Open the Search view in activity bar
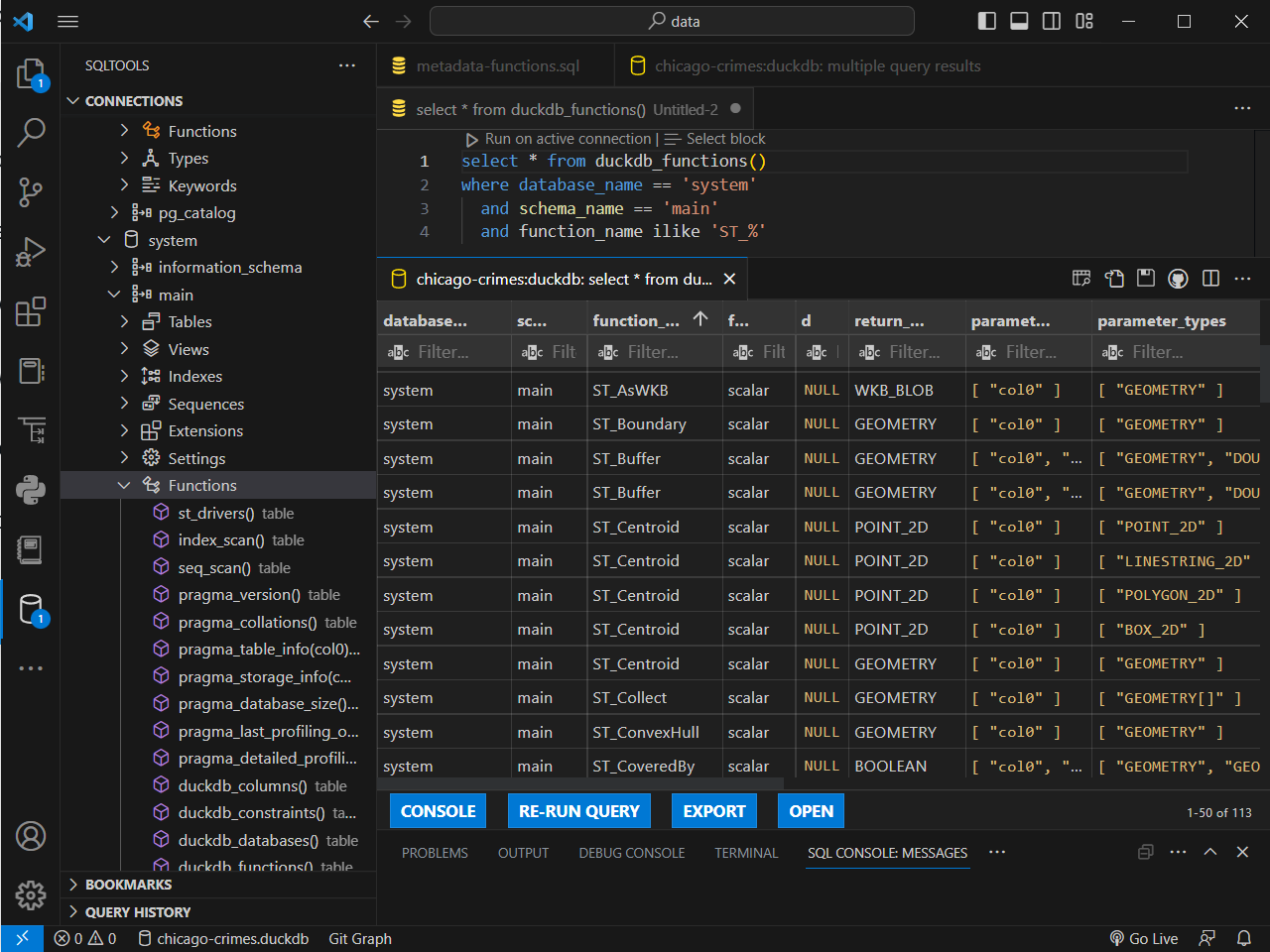This screenshot has height=952, width=1270. click(31, 132)
